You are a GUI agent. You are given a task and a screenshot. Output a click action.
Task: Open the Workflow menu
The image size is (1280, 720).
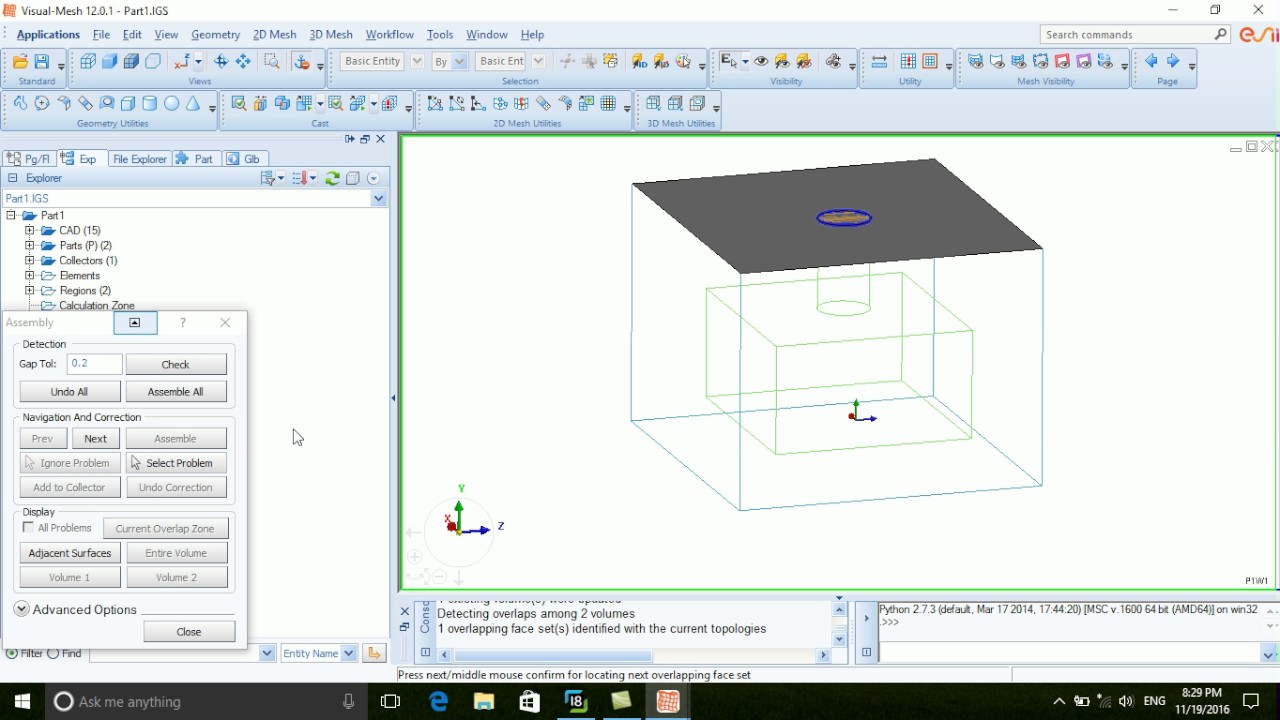point(389,34)
